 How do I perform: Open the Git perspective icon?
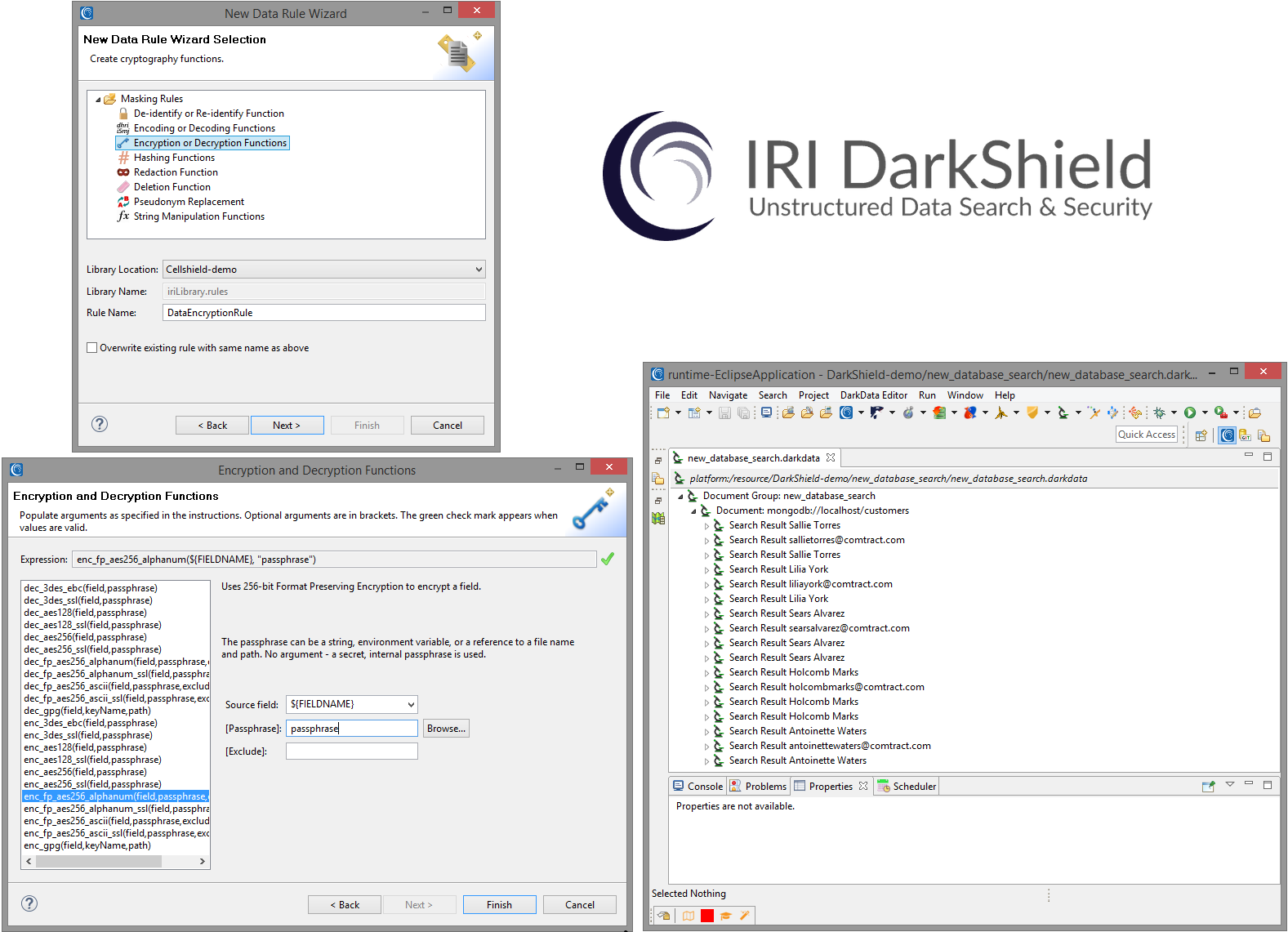(1245, 435)
